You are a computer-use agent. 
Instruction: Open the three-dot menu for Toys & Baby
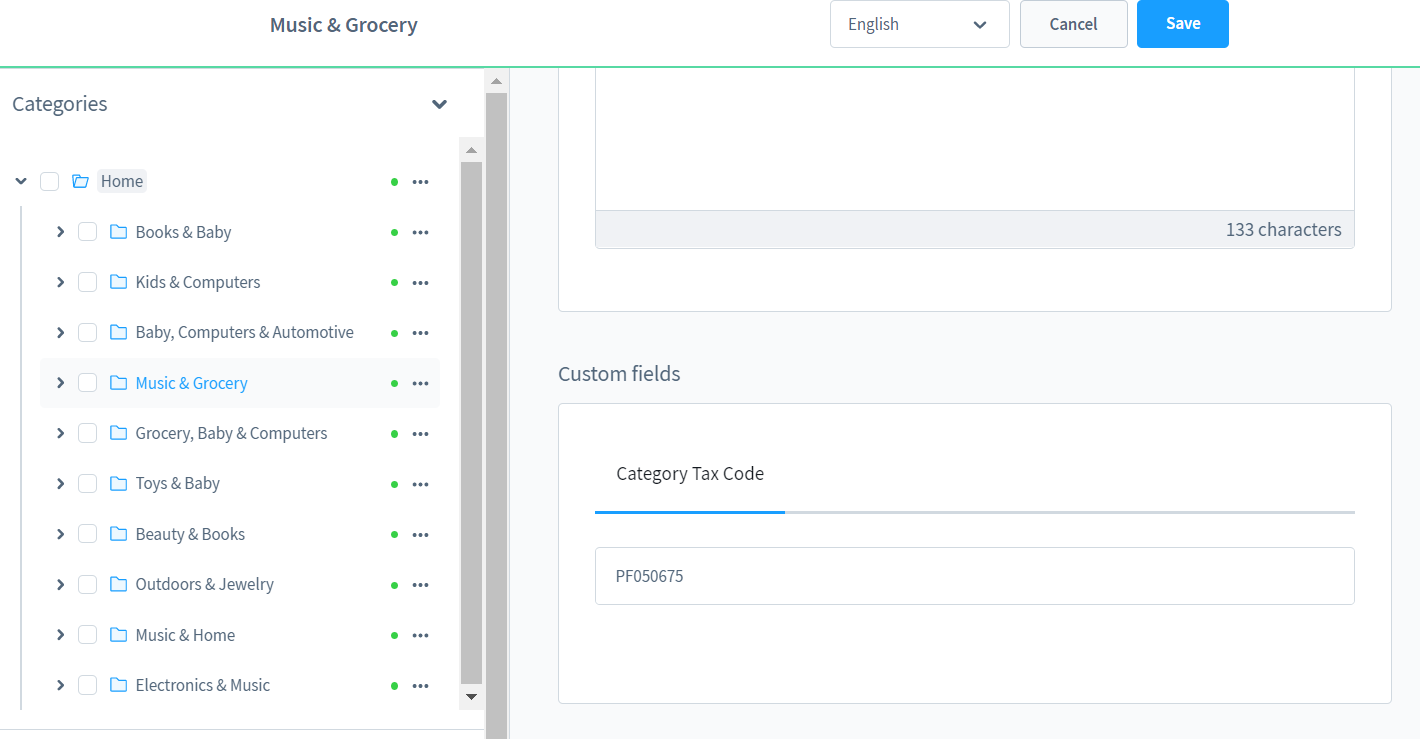[420, 484]
